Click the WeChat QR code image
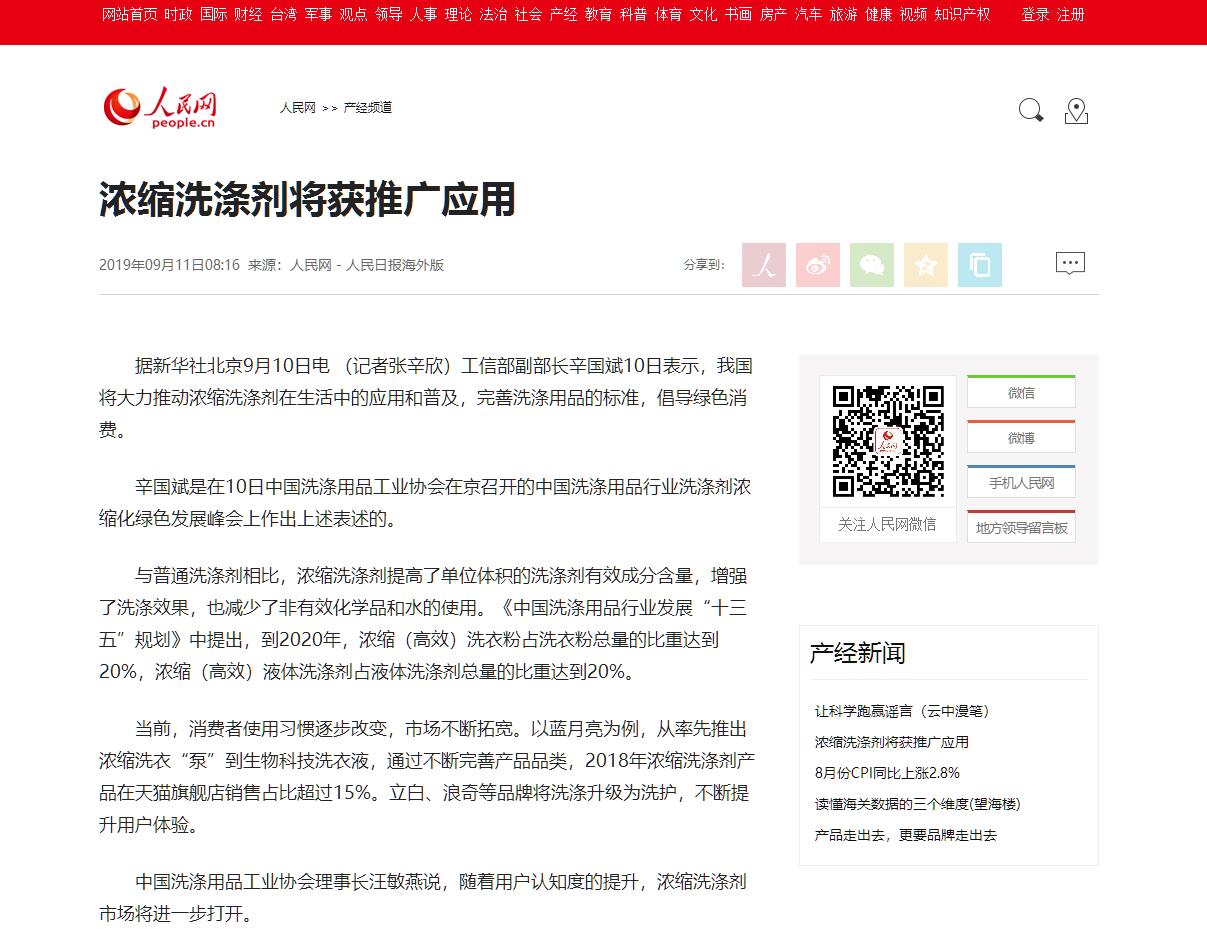 point(888,441)
